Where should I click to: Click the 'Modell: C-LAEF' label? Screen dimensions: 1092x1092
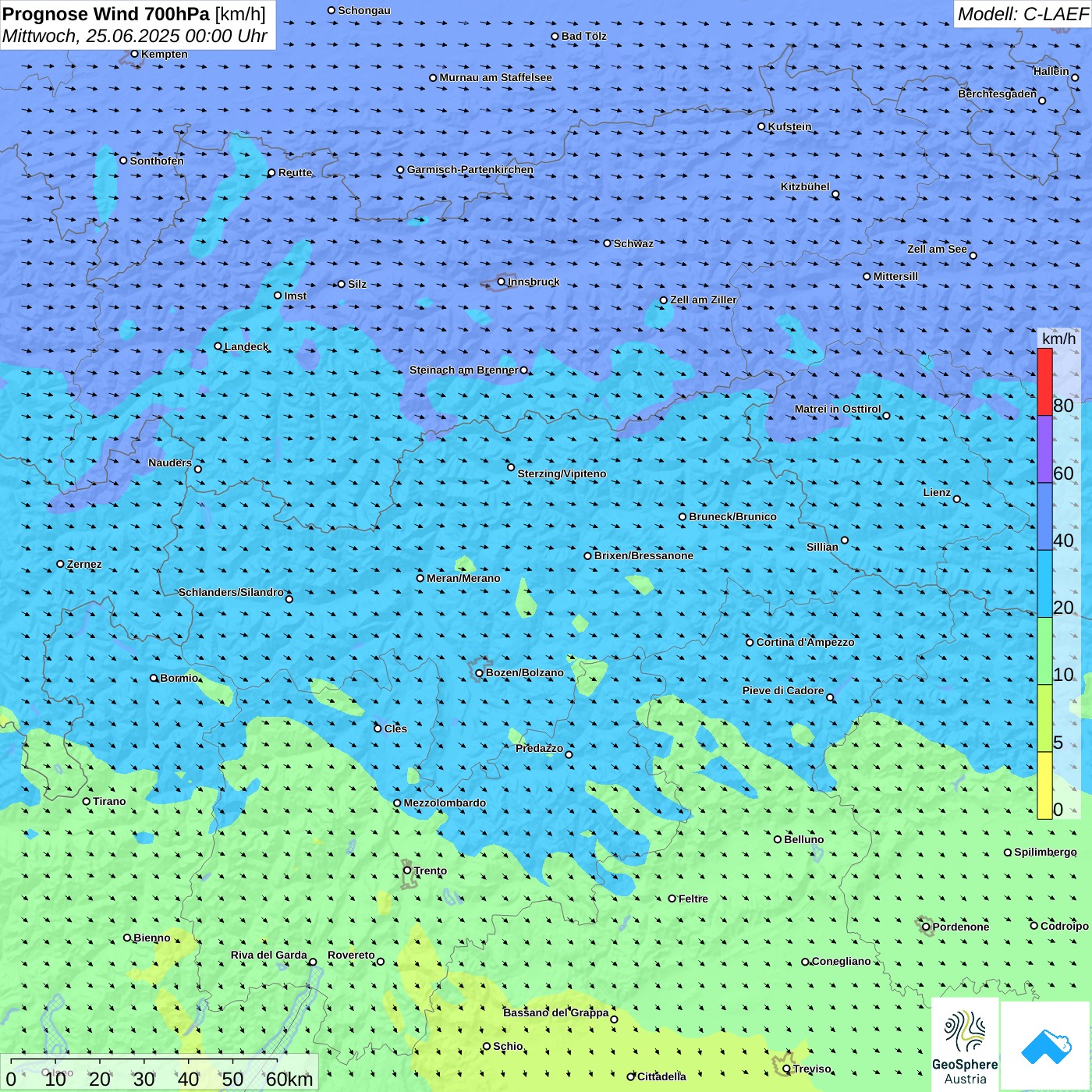[1023, 14]
